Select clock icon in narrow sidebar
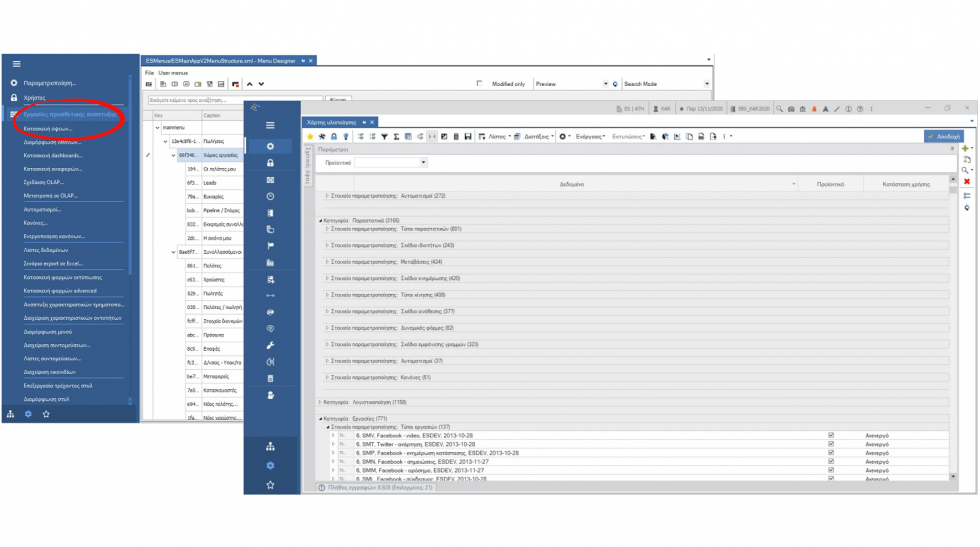The height and width of the screenshot is (547, 980). coord(270,196)
